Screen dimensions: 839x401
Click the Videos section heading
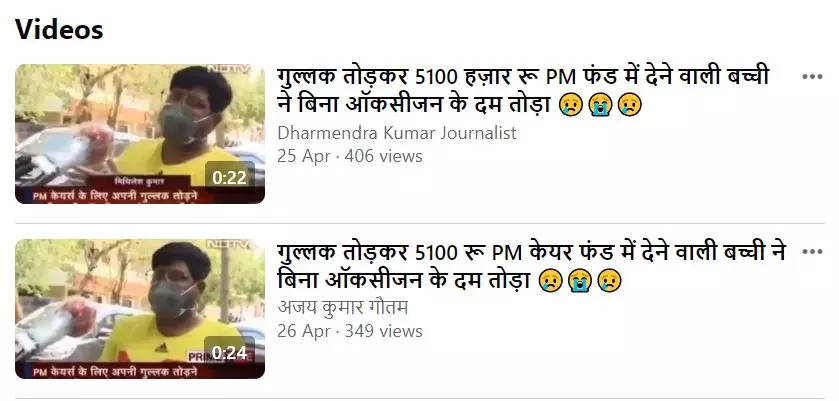pos(59,29)
